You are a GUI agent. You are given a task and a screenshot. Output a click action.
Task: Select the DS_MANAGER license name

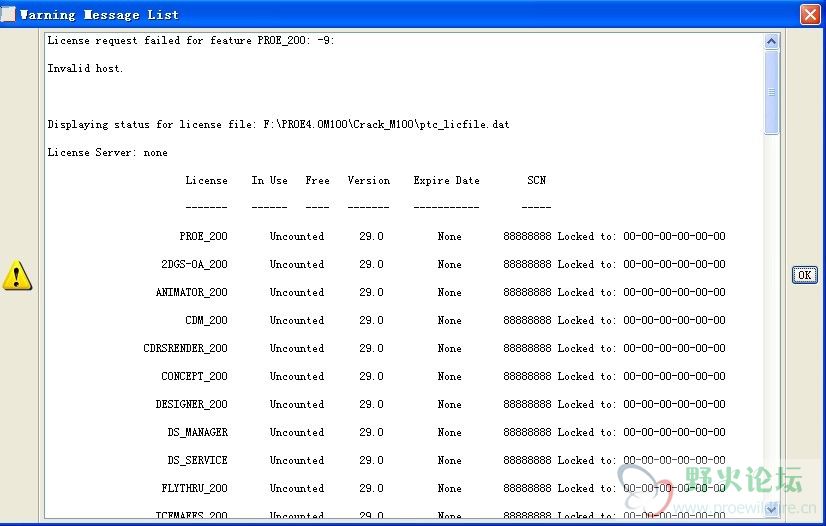198,432
